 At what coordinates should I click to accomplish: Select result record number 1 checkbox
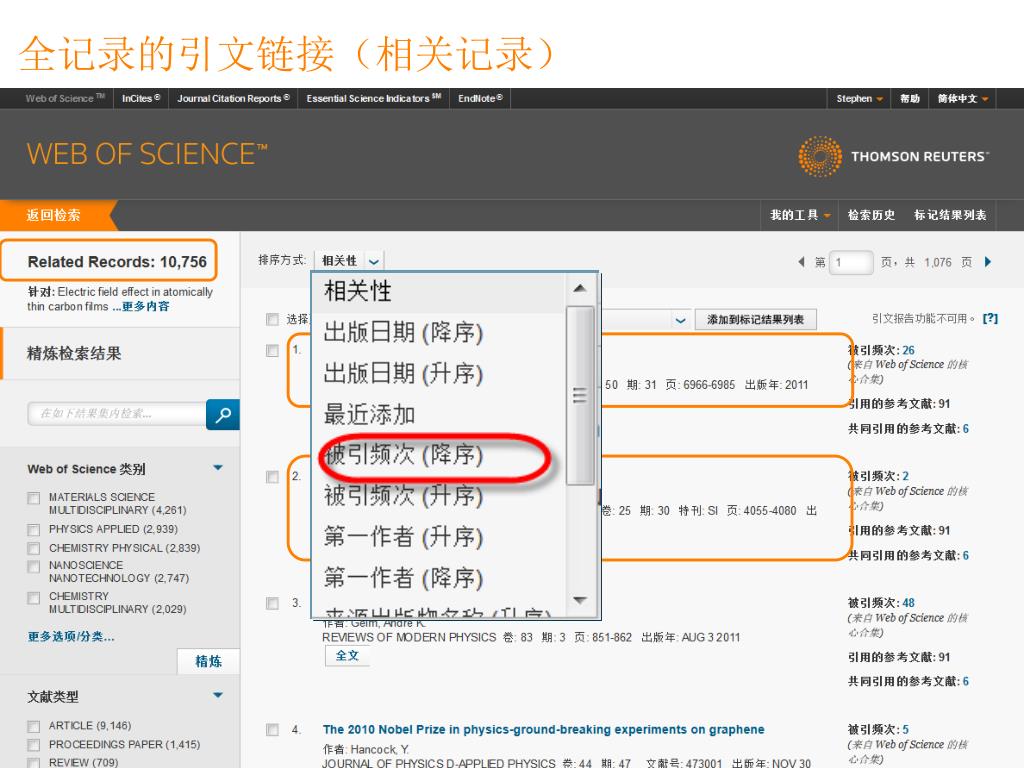272,351
